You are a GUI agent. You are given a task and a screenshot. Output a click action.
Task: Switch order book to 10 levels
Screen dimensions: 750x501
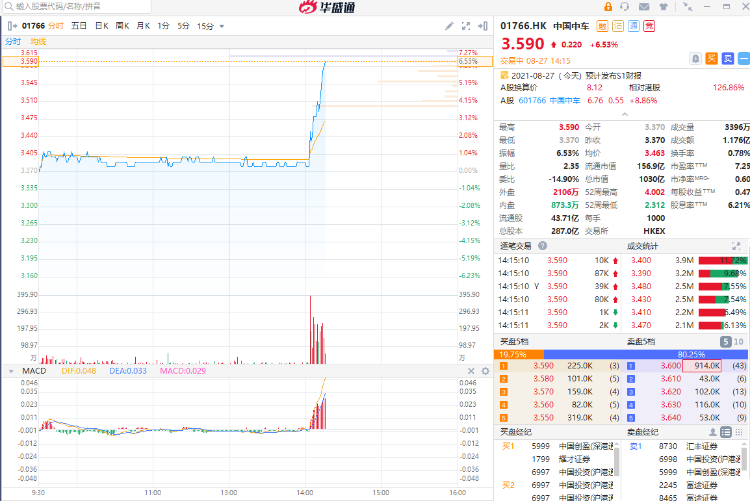click(739, 342)
